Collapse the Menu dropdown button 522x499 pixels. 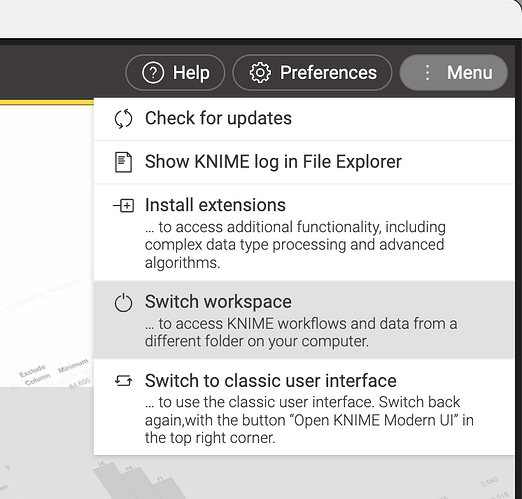point(454,73)
